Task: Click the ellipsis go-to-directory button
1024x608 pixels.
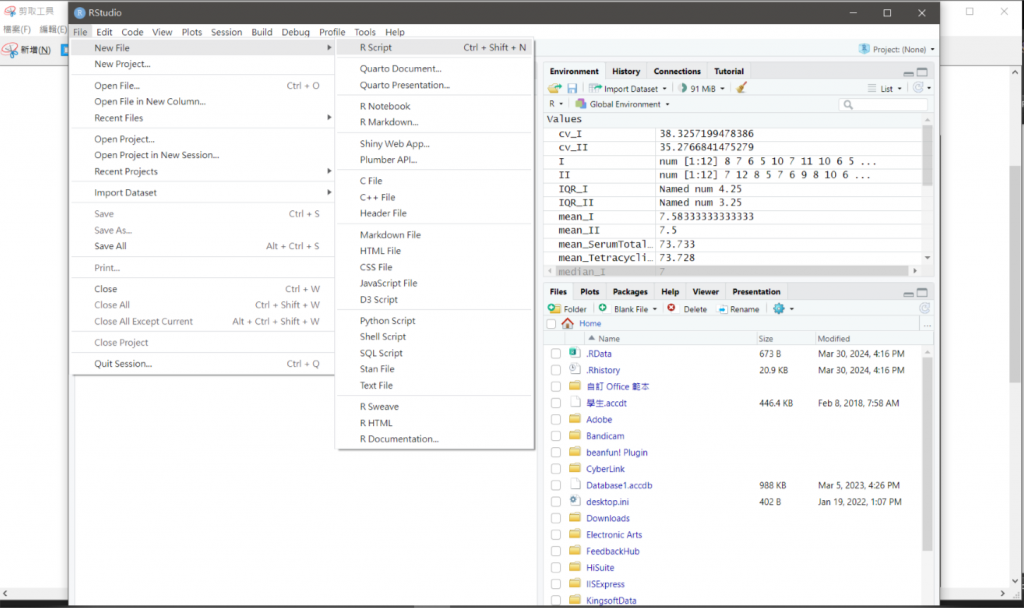Action: click(x=927, y=324)
